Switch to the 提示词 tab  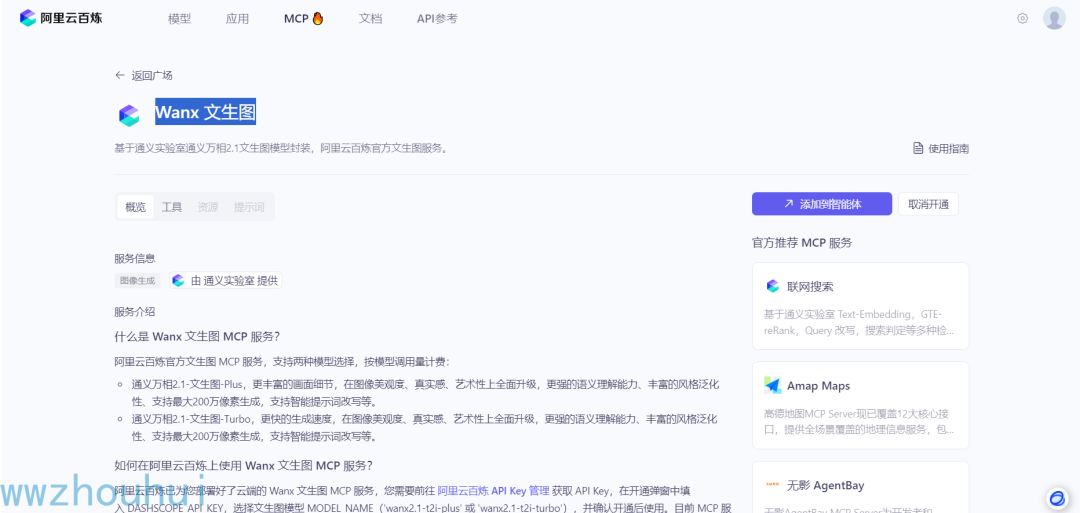point(249,207)
